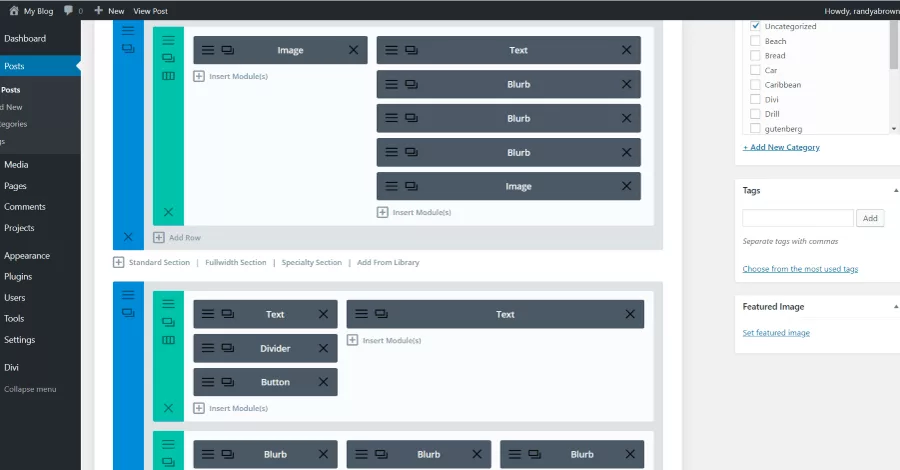Click the category list scrollbar thumb

click(x=894, y=45)
